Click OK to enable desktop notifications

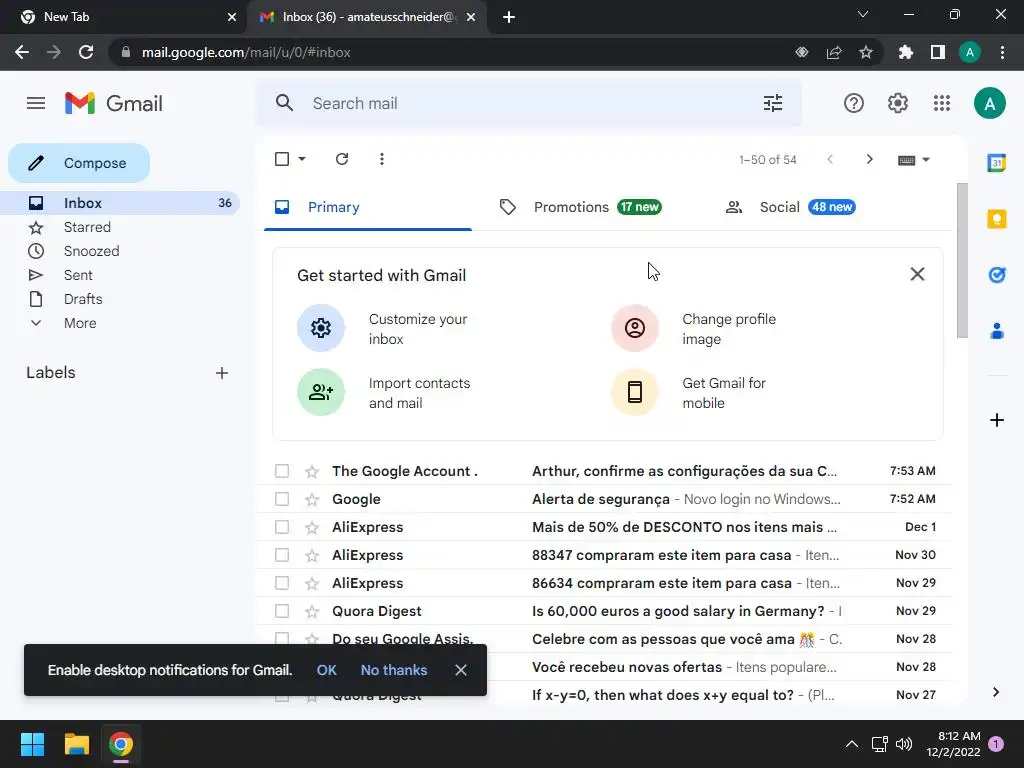click(327, 670)
